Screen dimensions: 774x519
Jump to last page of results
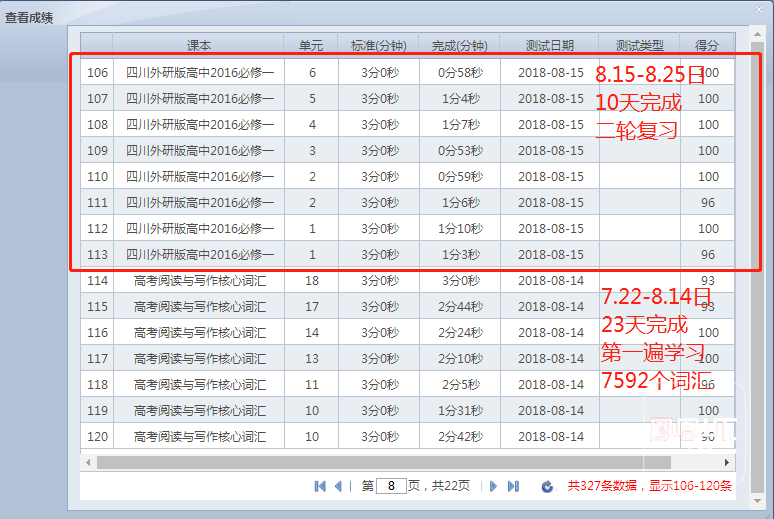point(513,486)
